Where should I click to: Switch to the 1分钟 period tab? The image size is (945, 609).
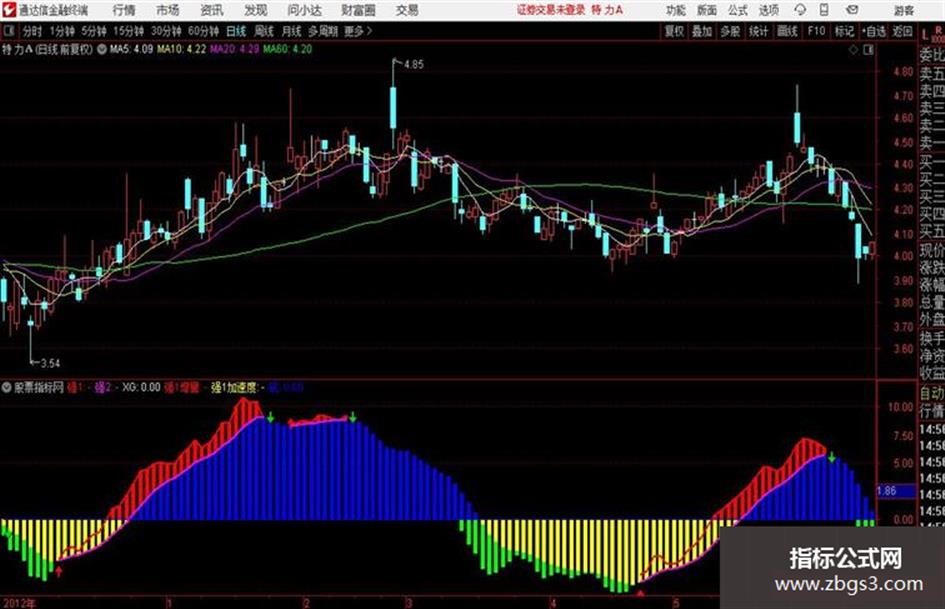click(x=61, y=31)
